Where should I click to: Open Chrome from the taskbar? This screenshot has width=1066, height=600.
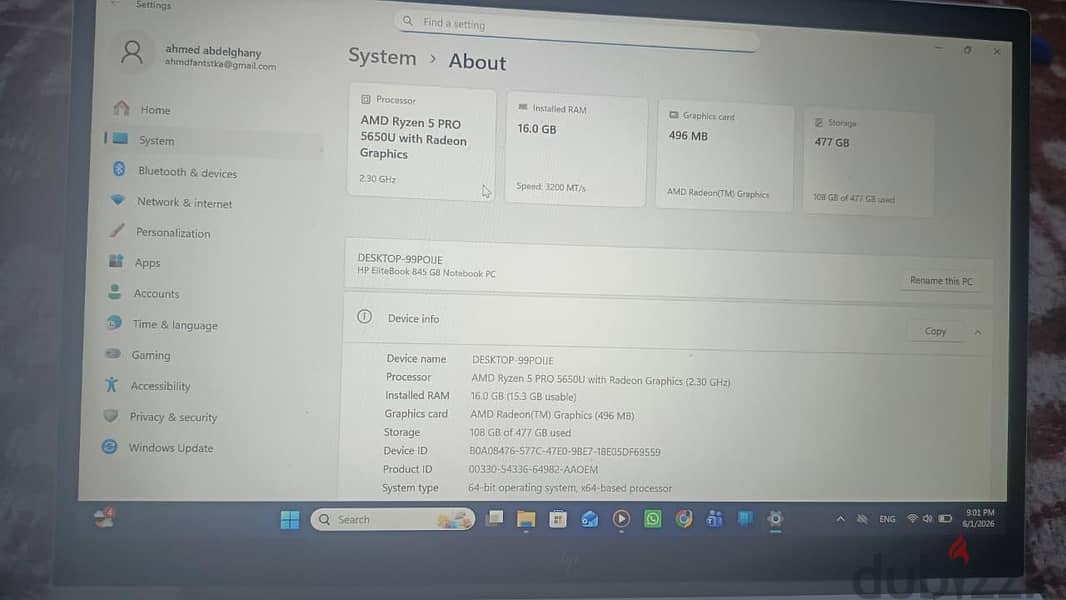(683, 520)
